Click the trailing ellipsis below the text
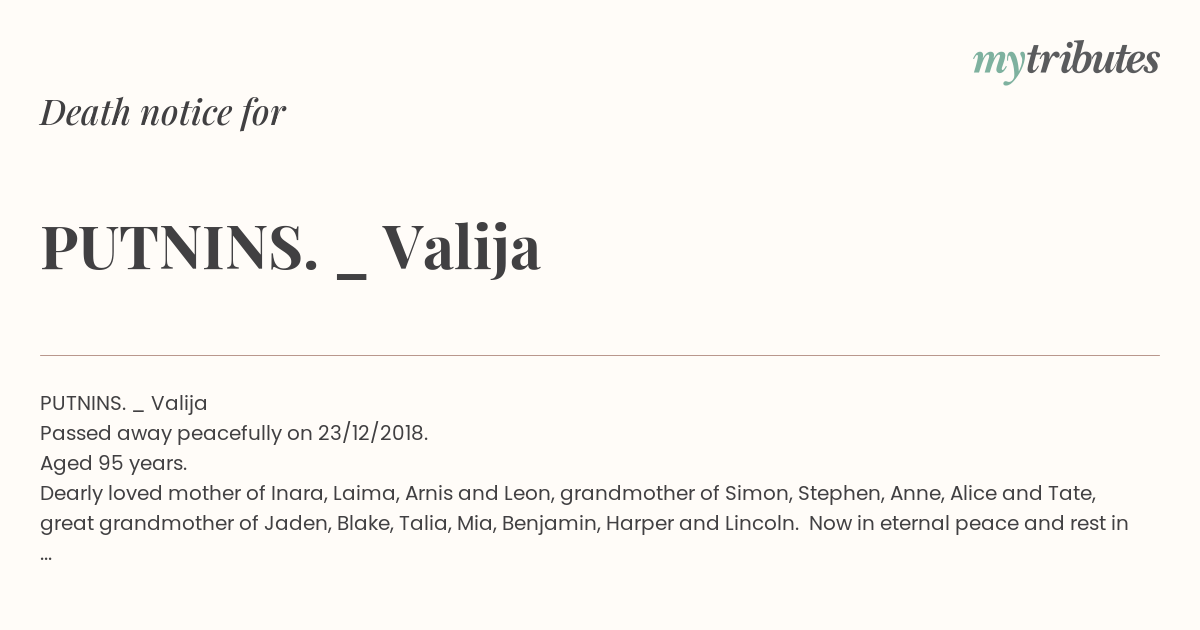 click(46, 553)
